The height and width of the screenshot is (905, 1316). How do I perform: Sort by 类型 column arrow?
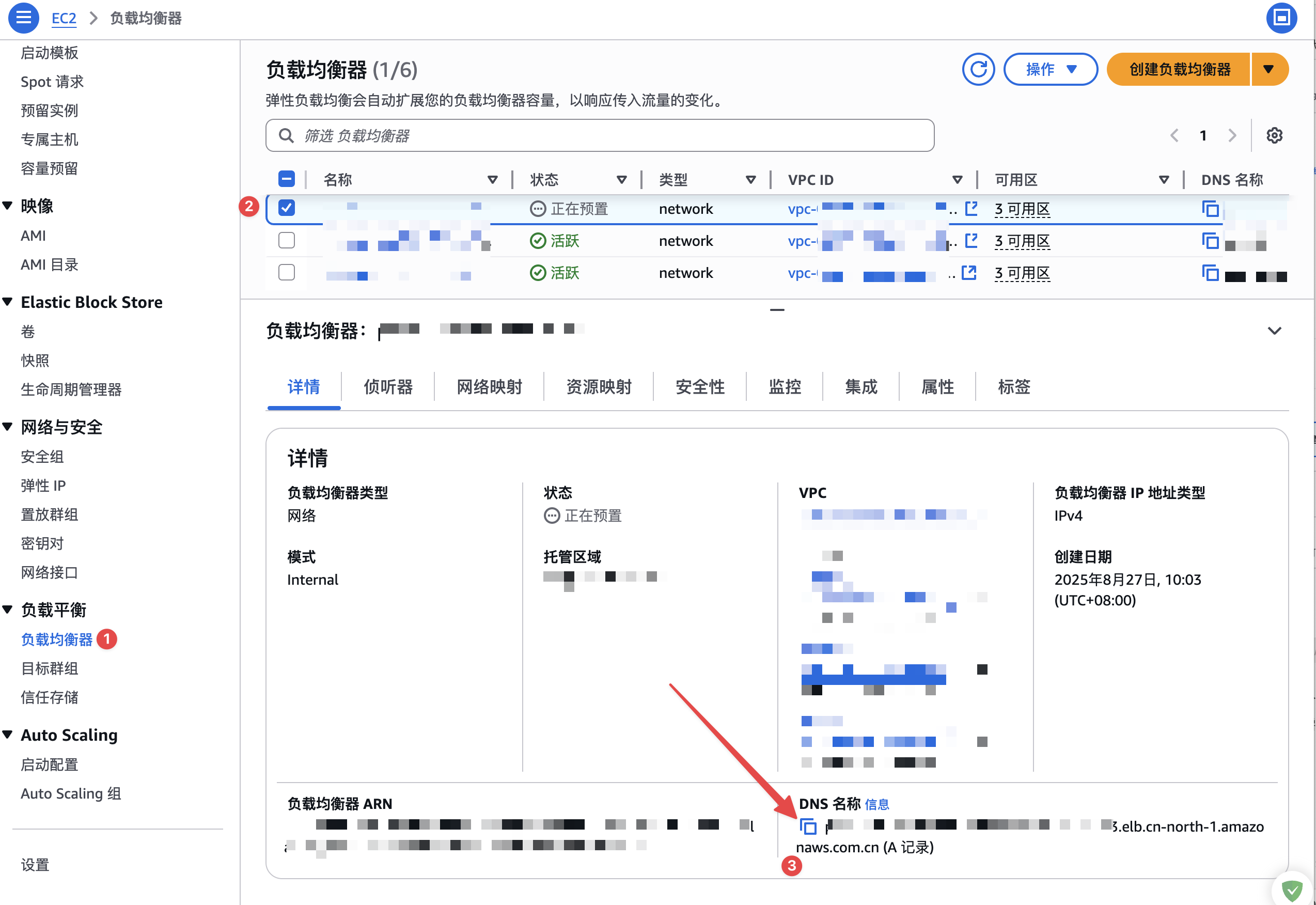tap(750, 180)
